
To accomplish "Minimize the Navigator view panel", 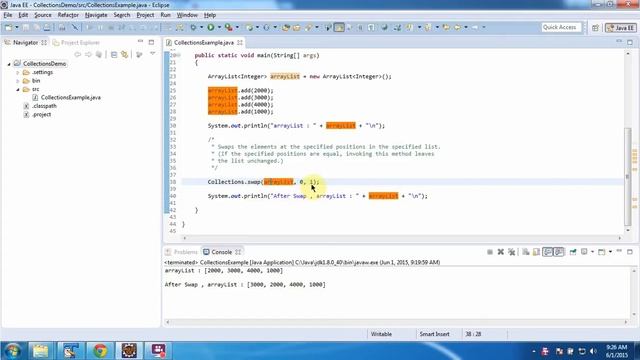I will pyautogui.click(x=140, y=42).
